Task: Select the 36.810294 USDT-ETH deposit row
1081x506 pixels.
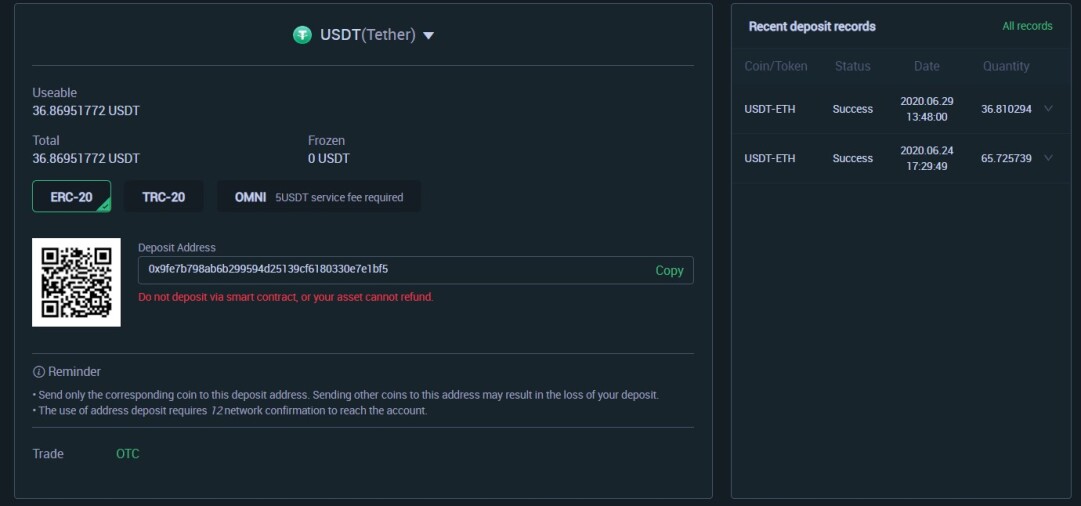Action: (x=901, y=109)
